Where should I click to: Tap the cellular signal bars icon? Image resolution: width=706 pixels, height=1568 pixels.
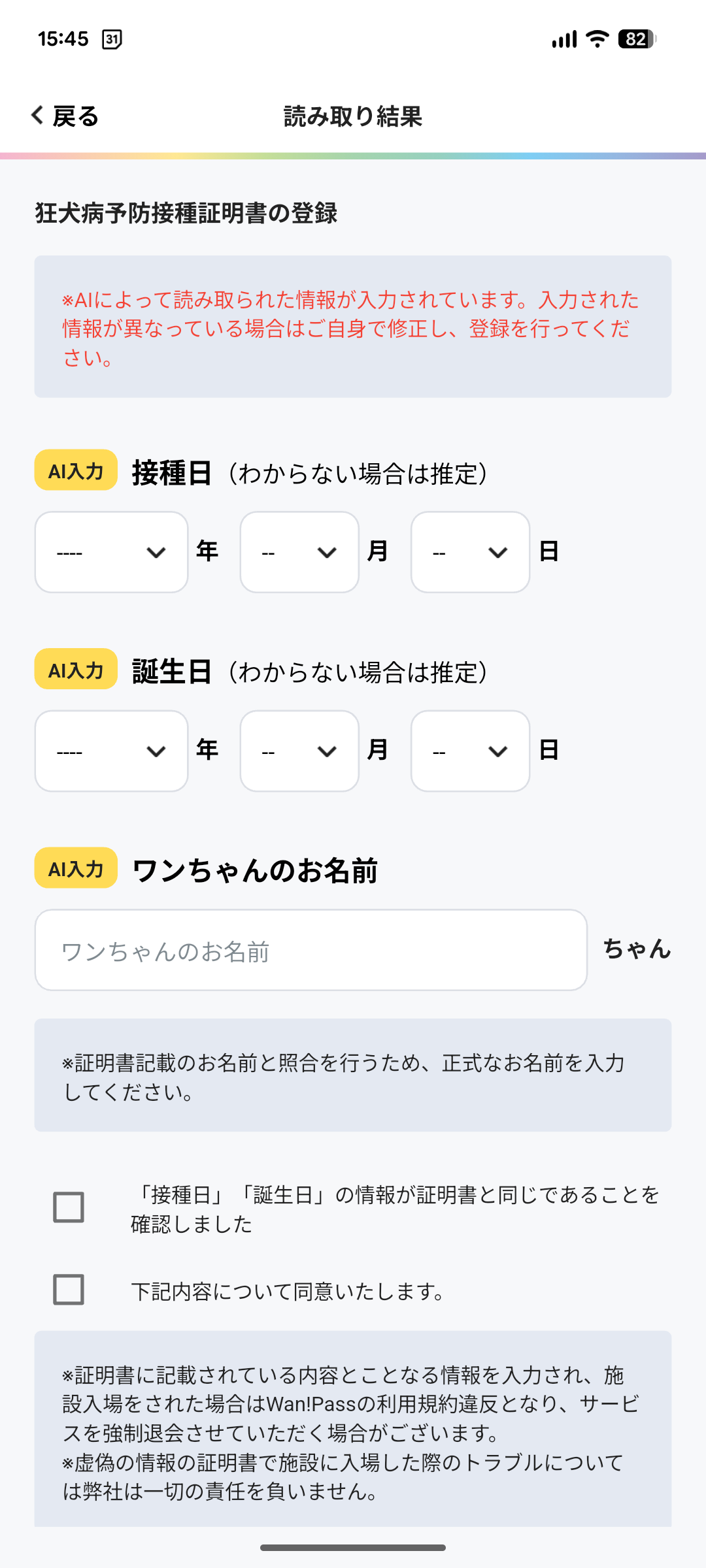pos(564,39)
